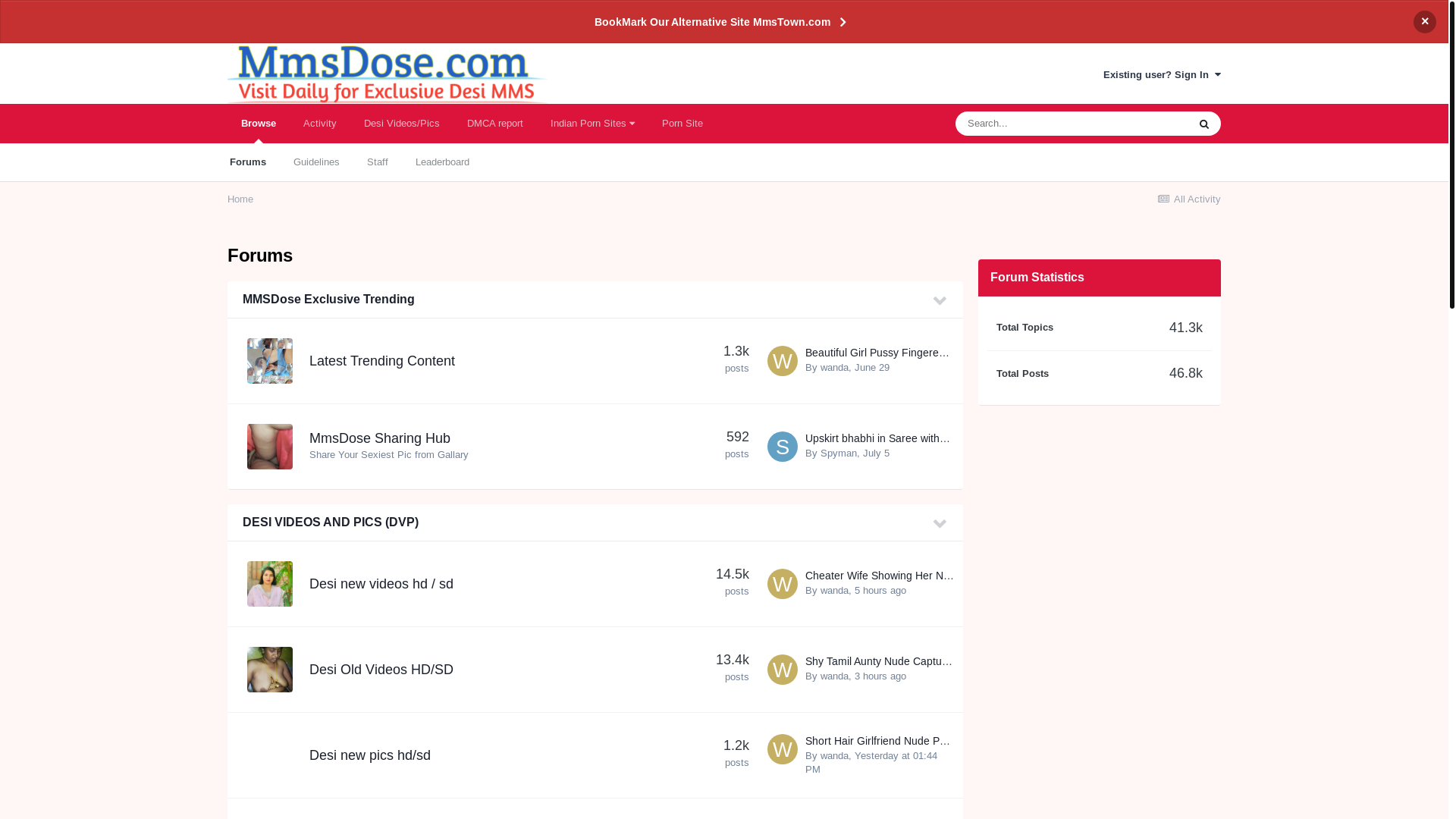Click the page vertical scrollbar thumb
The height and width of the screenshot is (819, 1456).
[x=1451, y=154]
